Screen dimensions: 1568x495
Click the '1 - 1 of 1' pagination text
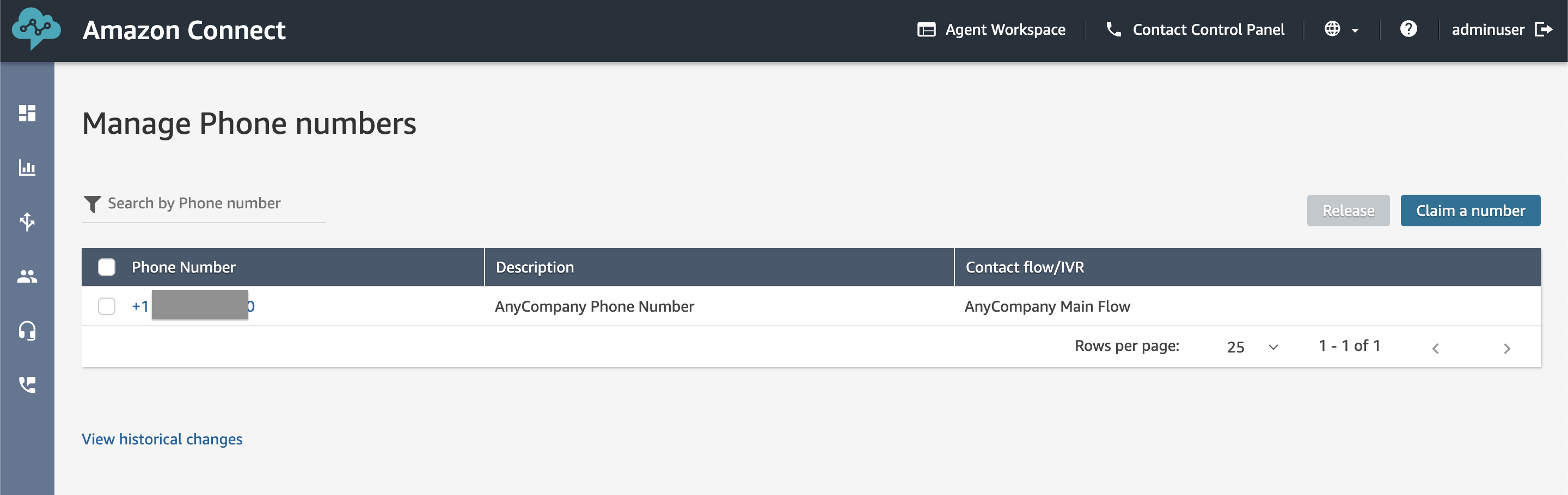click(x=1349, y=346)
